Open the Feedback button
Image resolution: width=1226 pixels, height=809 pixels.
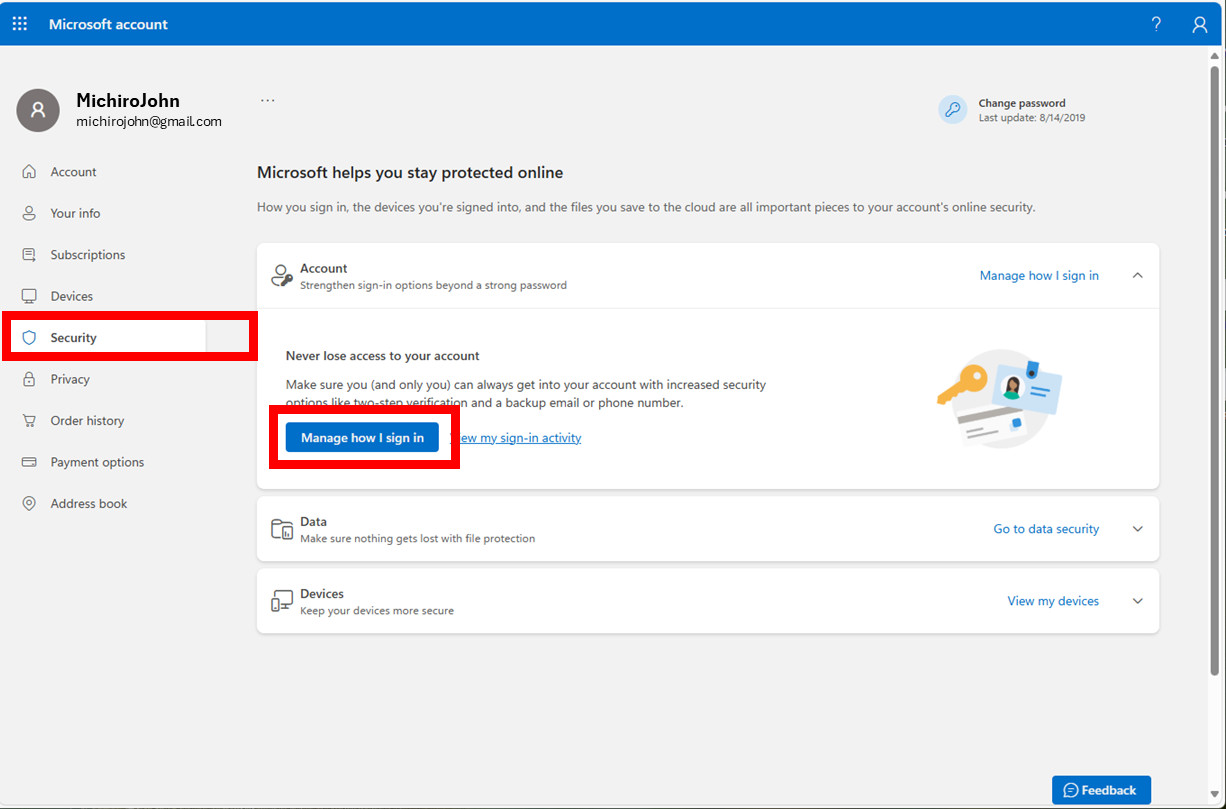coord(1101,790)
